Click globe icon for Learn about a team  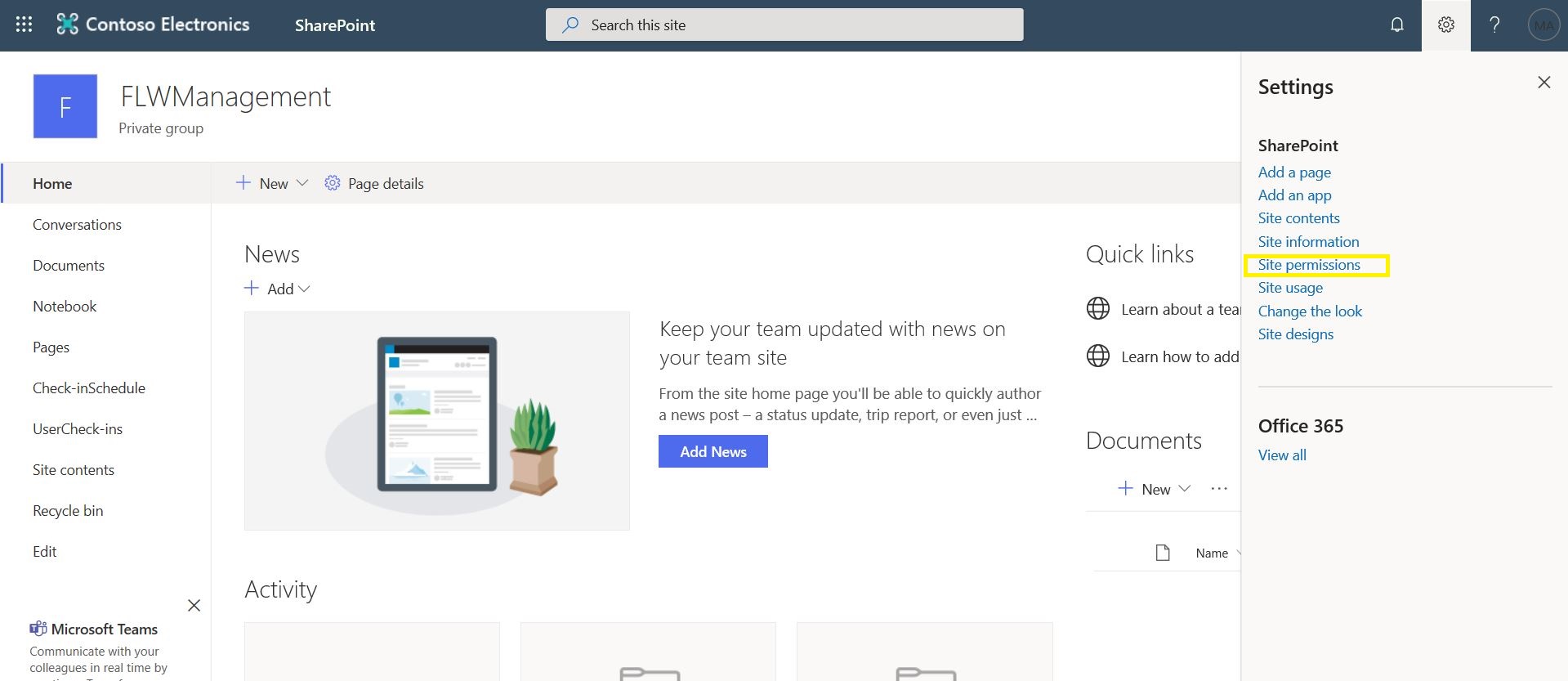[1097, 309]
